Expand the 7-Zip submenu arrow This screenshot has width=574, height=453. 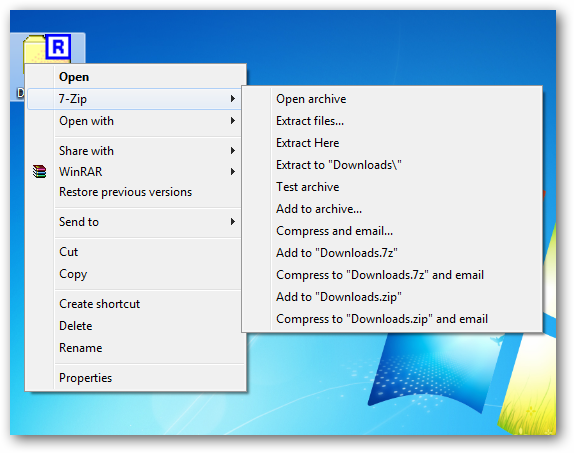(x=232, y=99)
